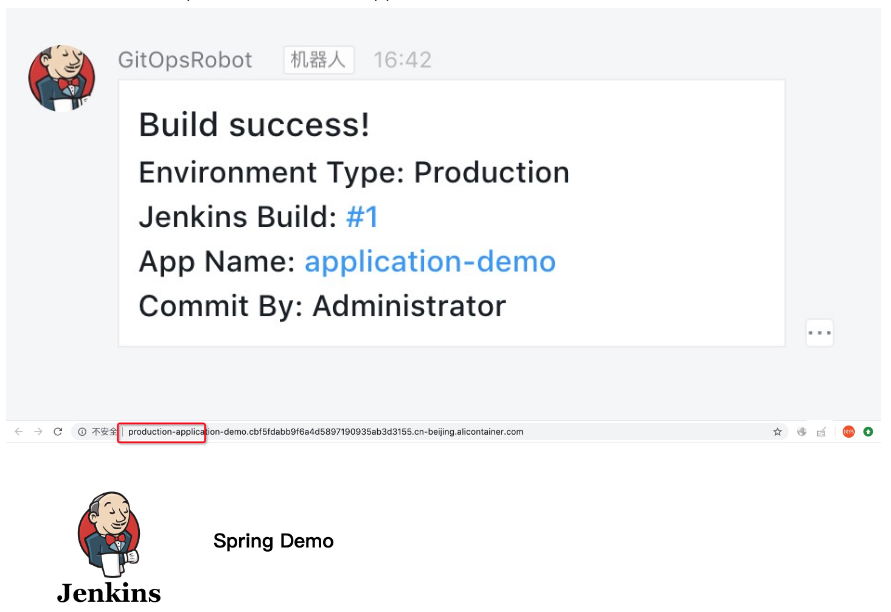Screen dimensions: 891x612
Task: Click the 机器人 robot tag badge
Action: tap(319, 60)
